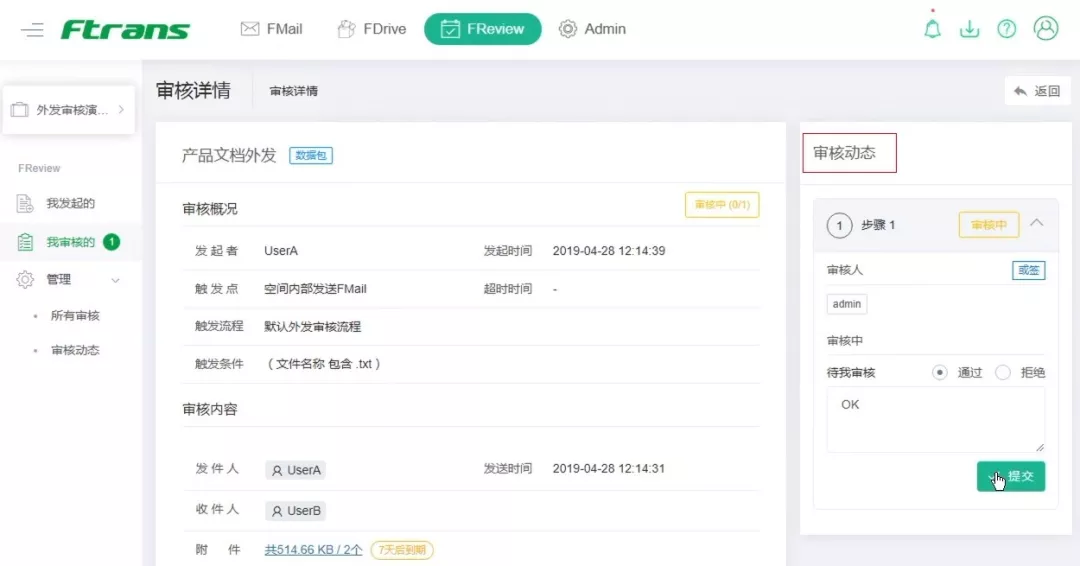Click the 我审核的 checklist icon

click(25, 242)
